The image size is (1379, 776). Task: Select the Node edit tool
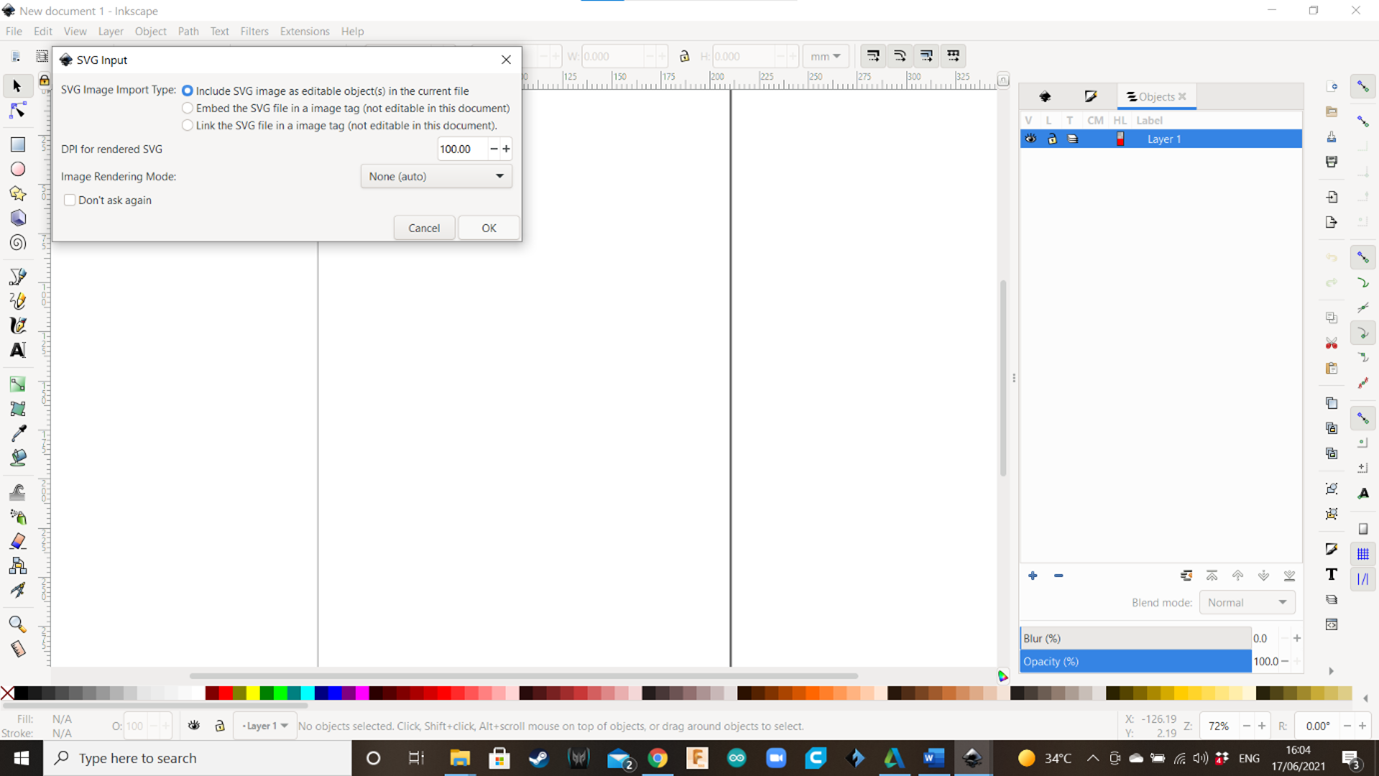(17, 110)
